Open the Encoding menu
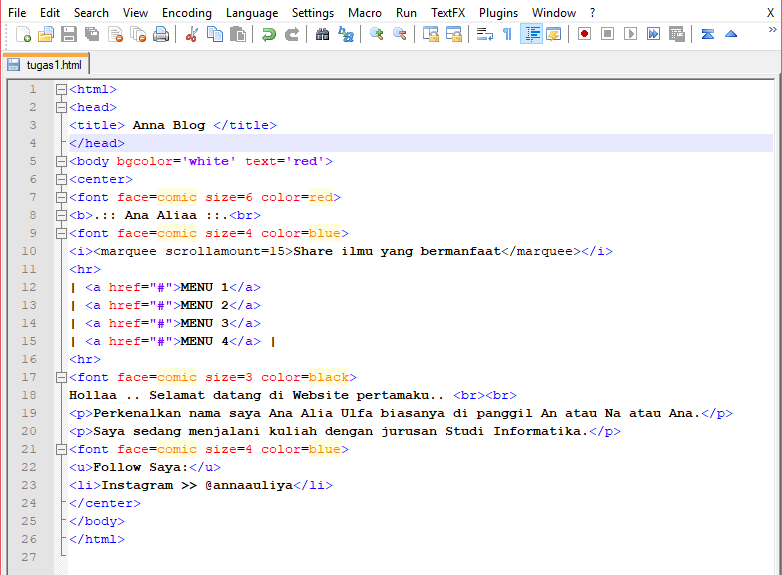The width and height of the screenshot is (782, 575). pos(187,12)
